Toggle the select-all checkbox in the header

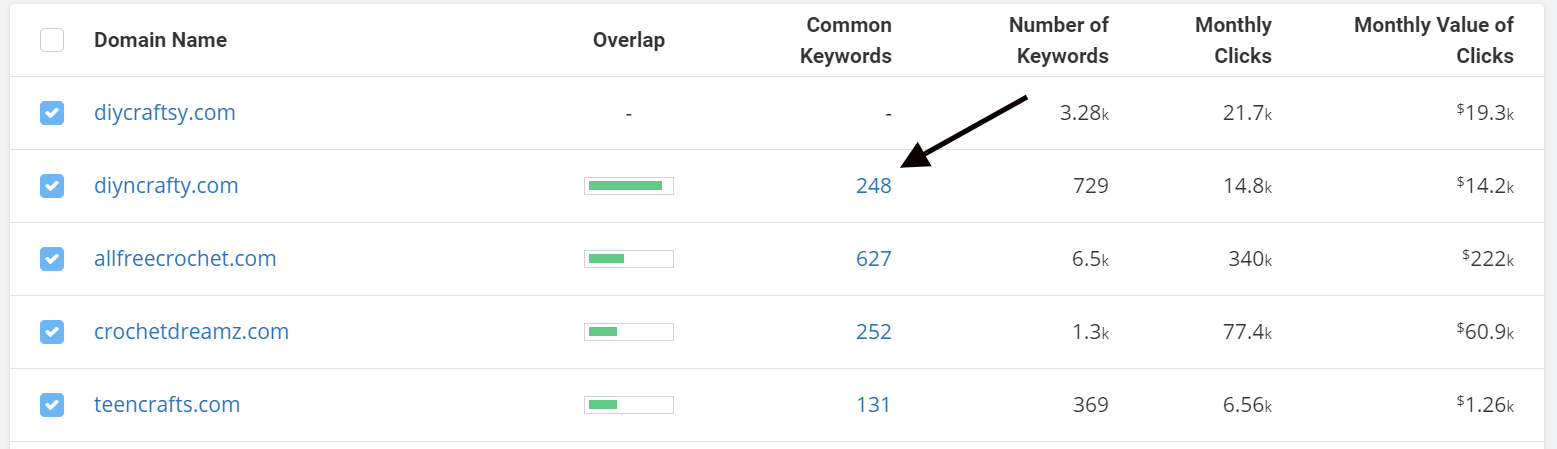[52, 40]
